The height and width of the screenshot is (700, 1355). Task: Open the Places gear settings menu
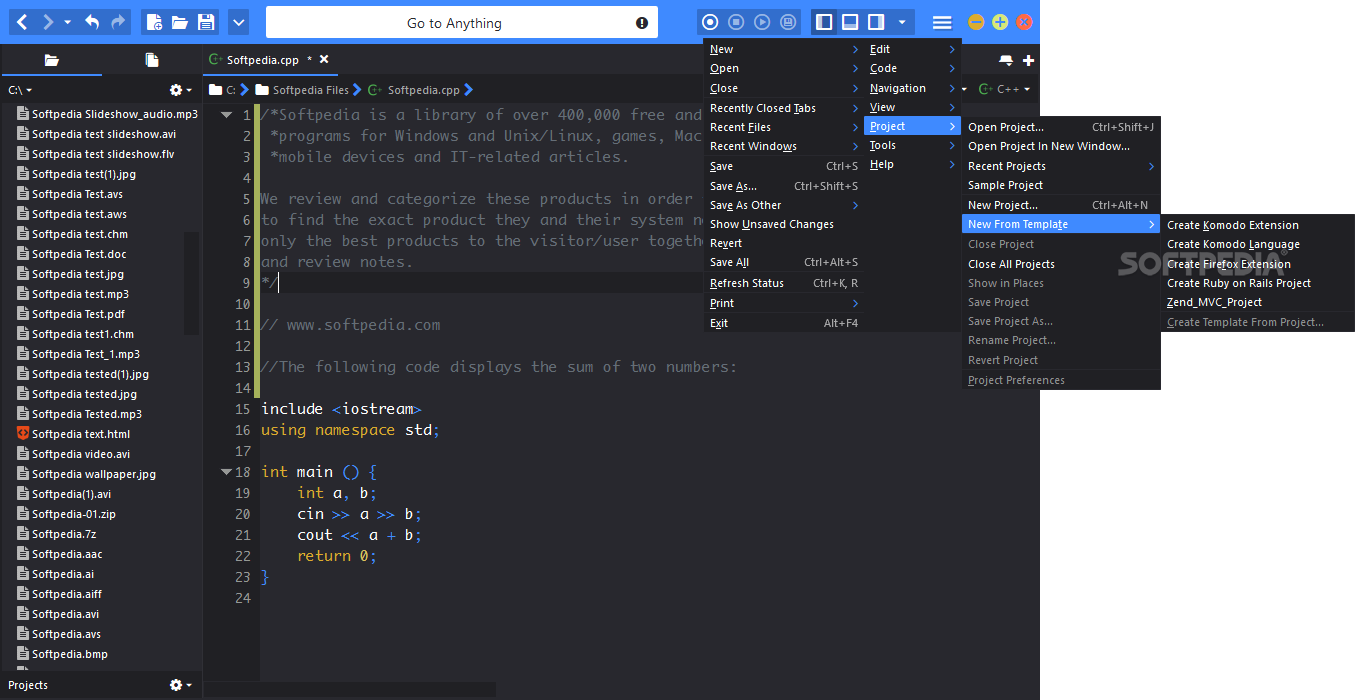point(181,90)
